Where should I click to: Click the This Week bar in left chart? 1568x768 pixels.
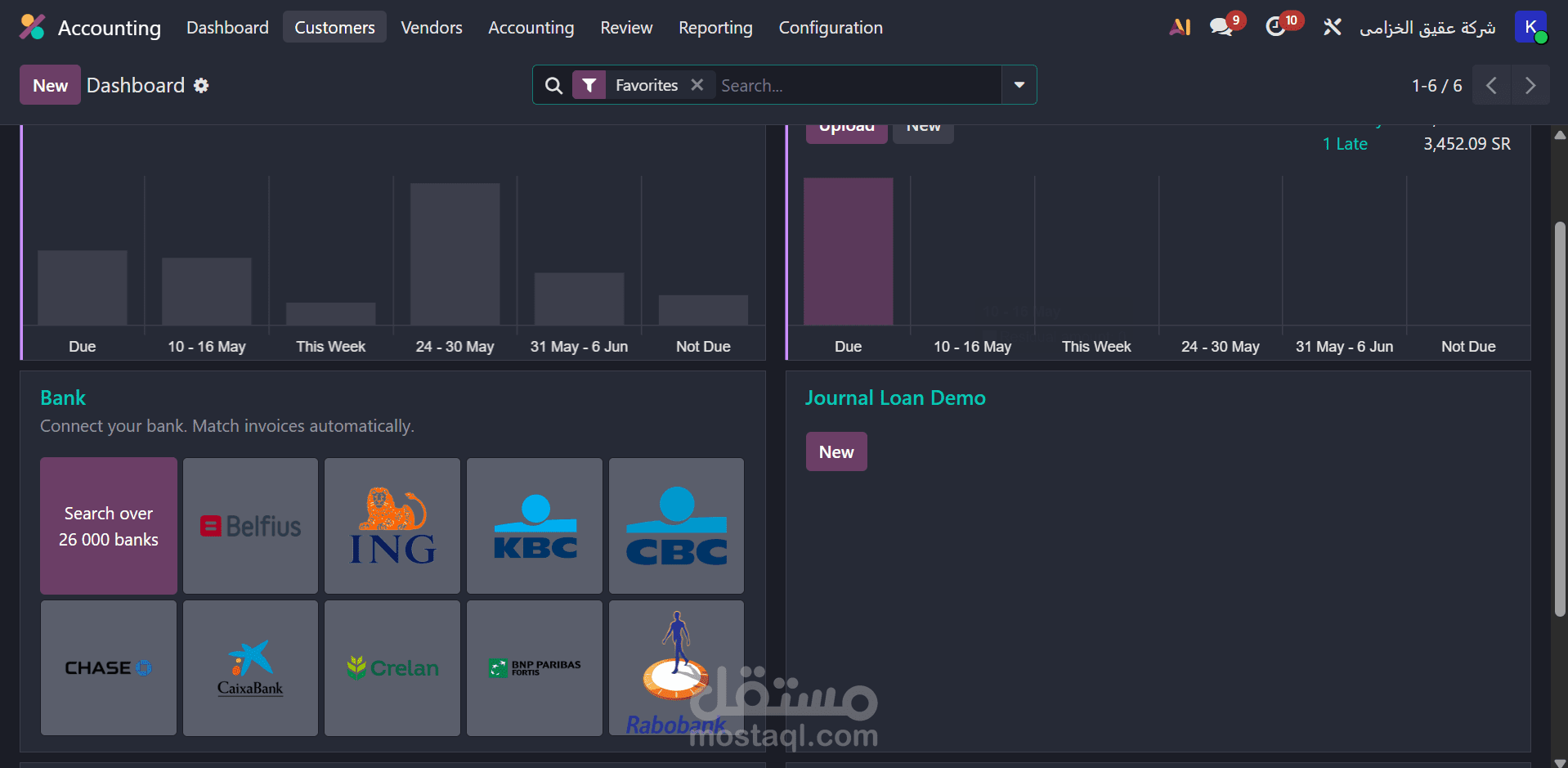[331, 314]
